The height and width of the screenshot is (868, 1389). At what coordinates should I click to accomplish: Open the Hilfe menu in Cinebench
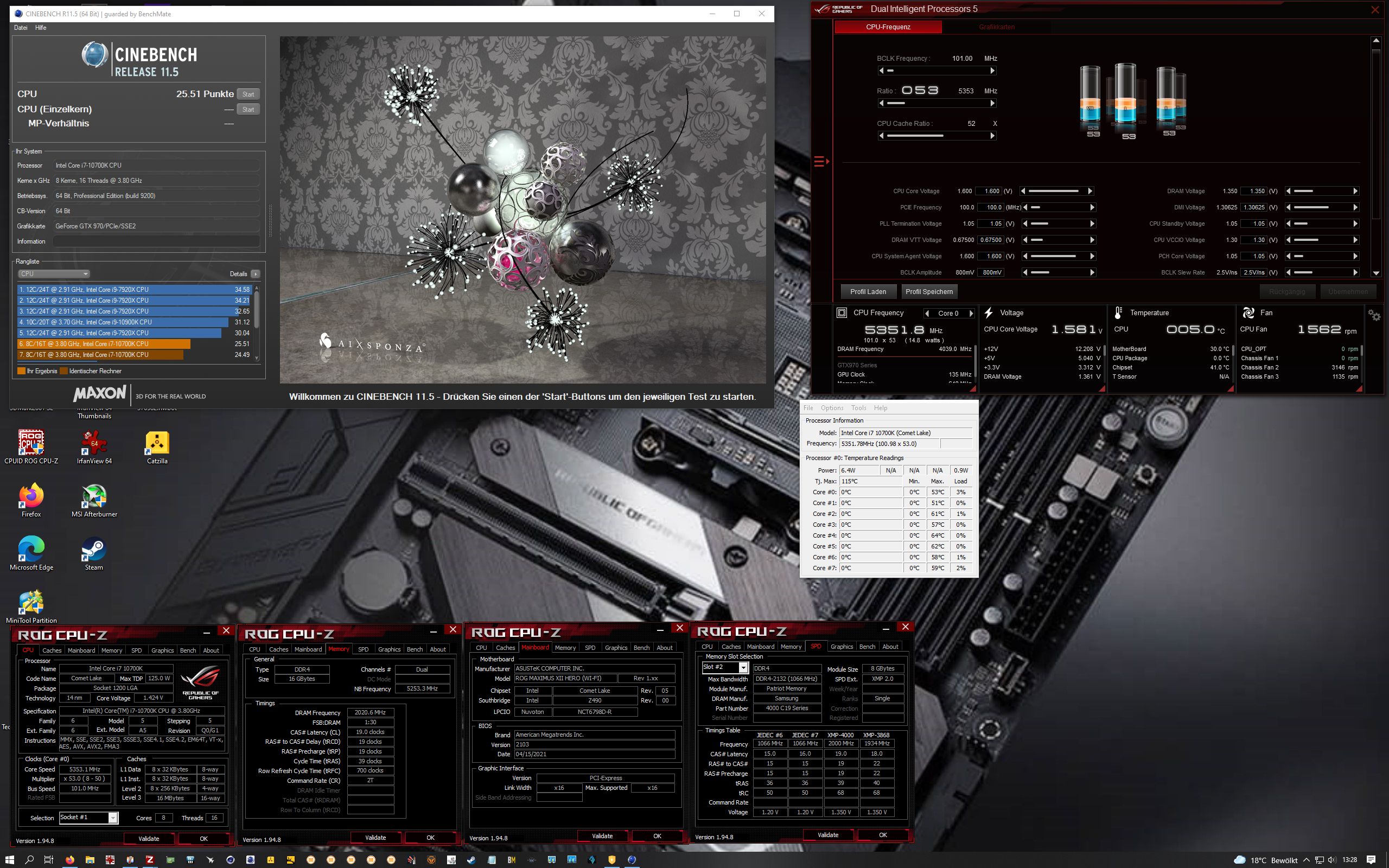point(41,28)
